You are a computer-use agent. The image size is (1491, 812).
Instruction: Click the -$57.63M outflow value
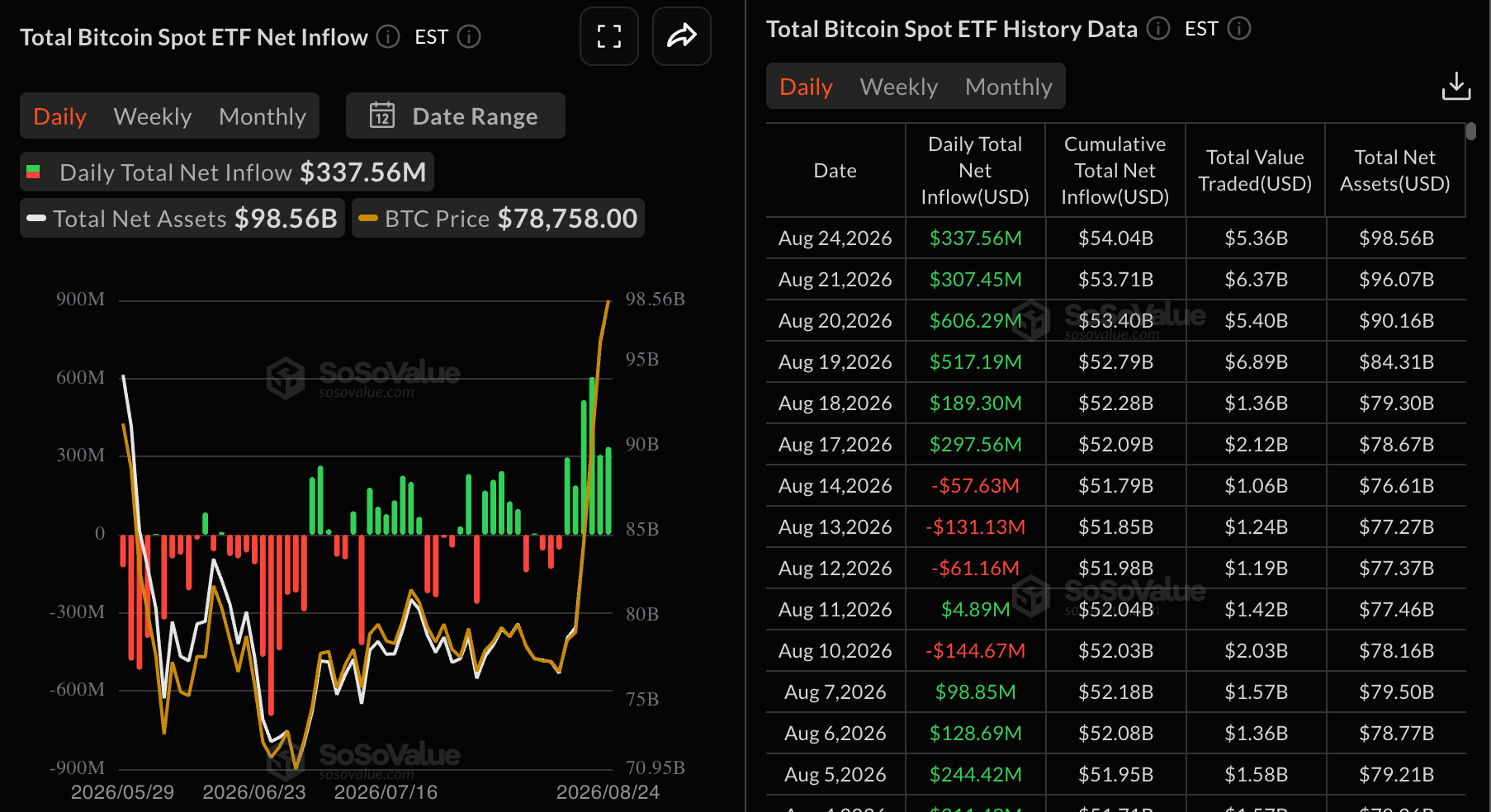[976, 486]
